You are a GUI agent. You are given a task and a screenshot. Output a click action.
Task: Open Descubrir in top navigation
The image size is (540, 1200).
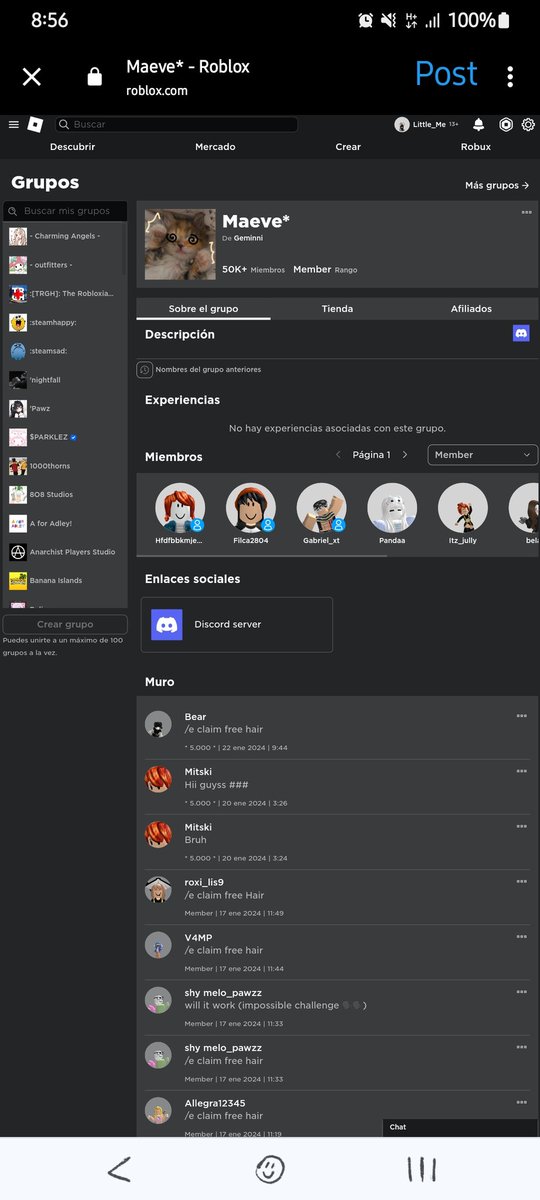(x=72, y=147)
